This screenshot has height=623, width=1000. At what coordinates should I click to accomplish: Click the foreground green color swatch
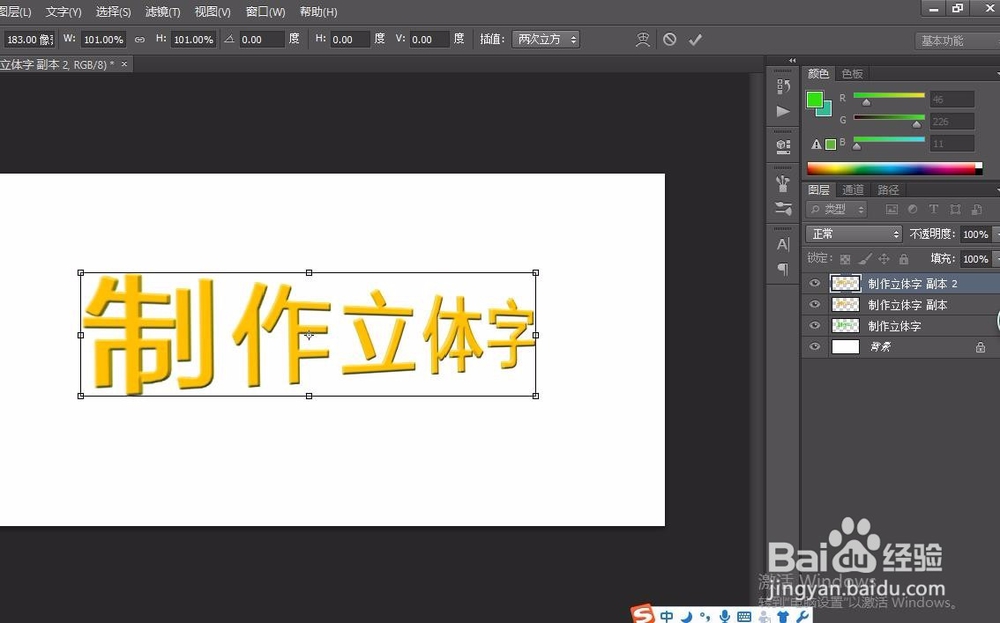pyautogui.click(x=814, y=100)
